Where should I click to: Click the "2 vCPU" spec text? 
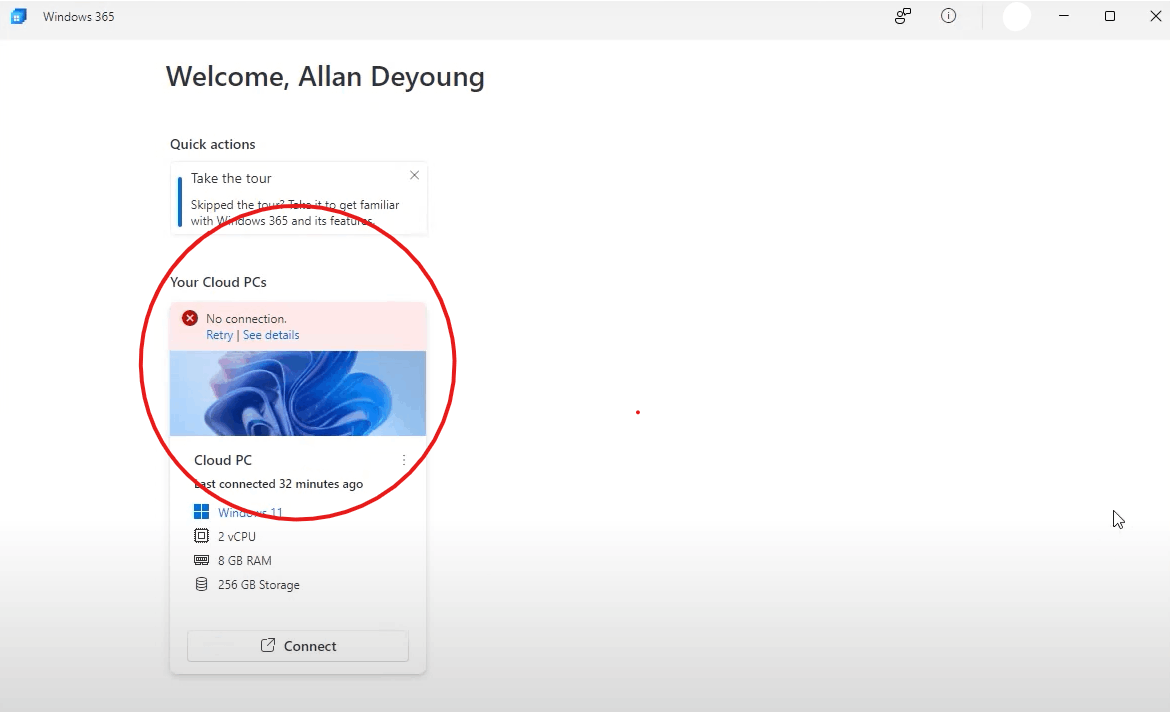pos(237,537)
